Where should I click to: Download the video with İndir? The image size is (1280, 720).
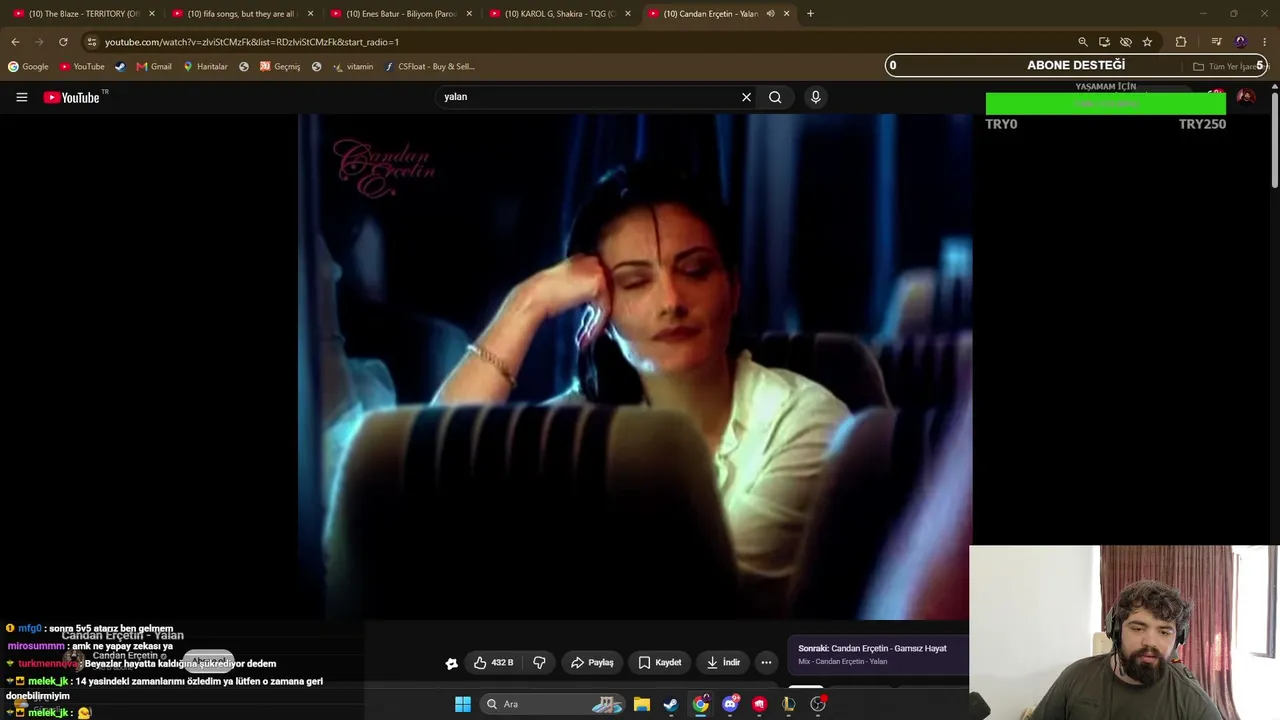click(723, 662)
